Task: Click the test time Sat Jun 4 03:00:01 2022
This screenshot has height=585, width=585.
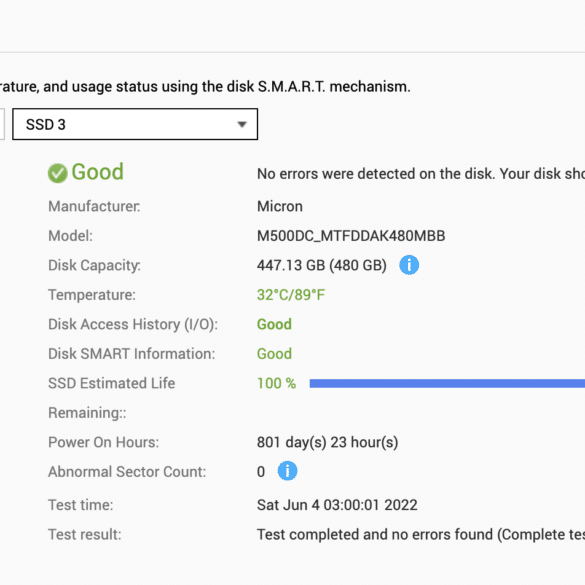Action: pyautogui.click(x=337, y=505)
